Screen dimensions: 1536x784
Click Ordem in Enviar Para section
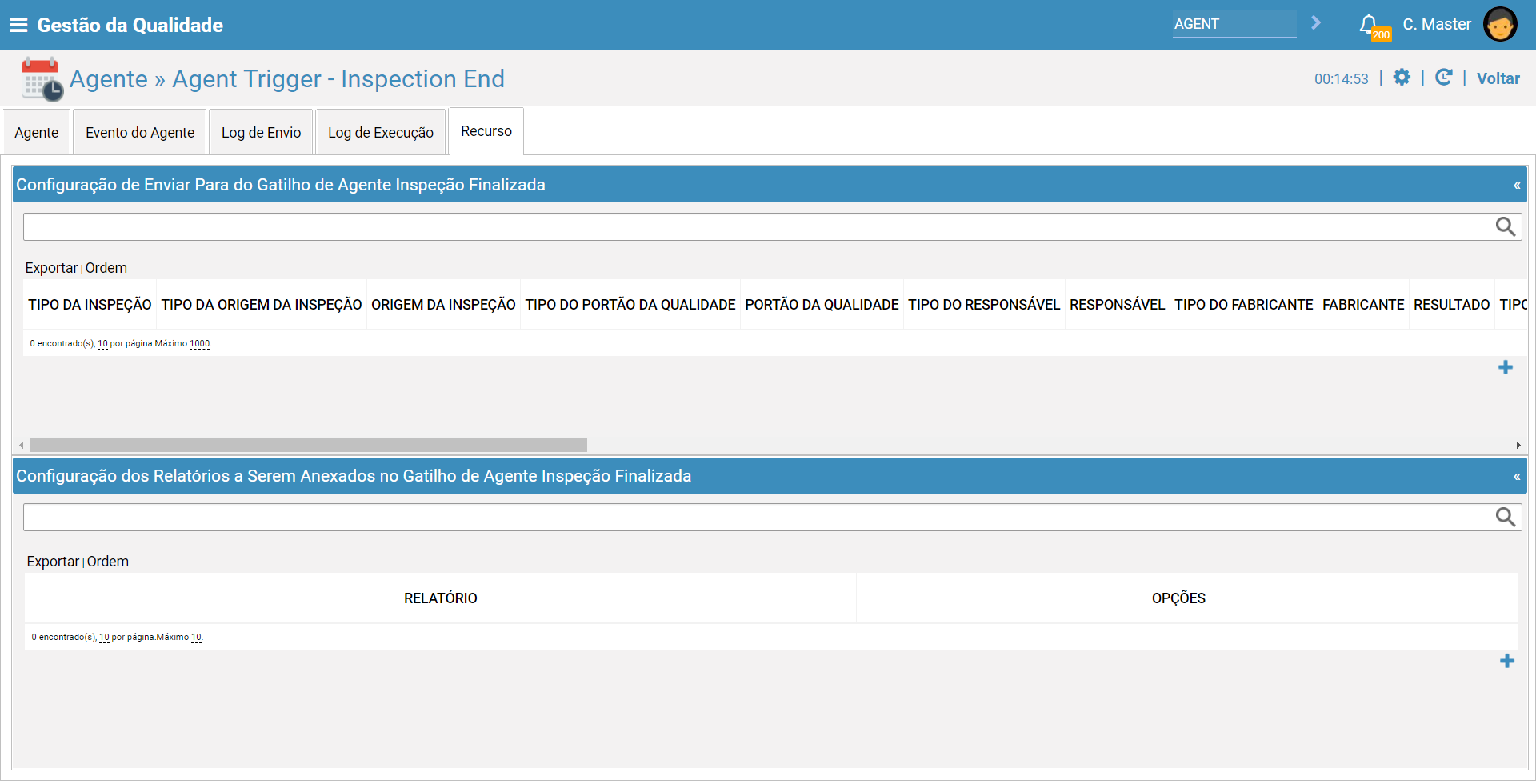[106, 268]
